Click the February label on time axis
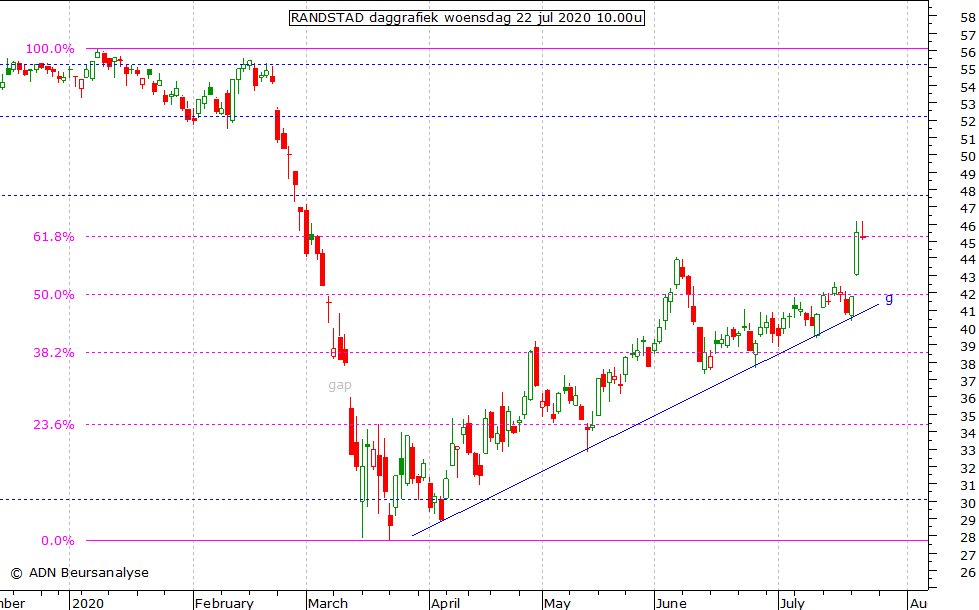979x610 pixels. [224, 603]
